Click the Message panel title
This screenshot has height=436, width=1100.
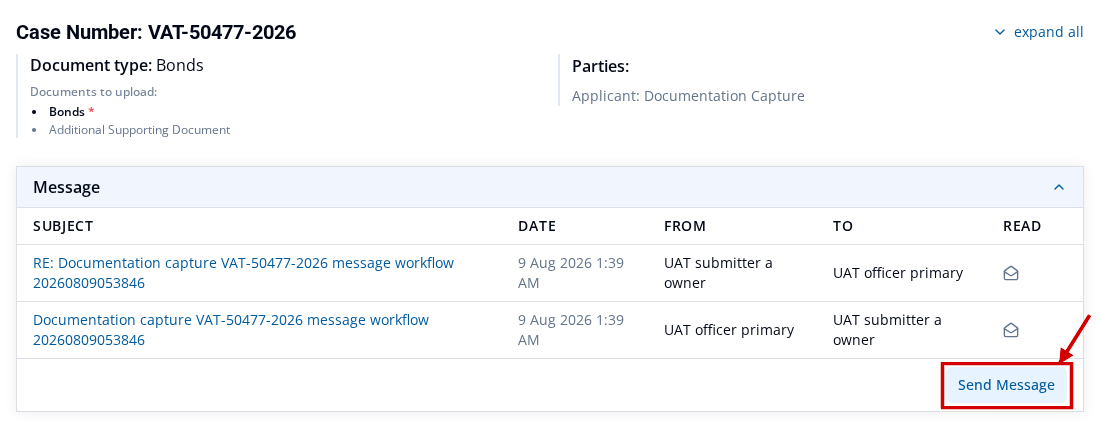pyautogui.click(x=67, y=187)
